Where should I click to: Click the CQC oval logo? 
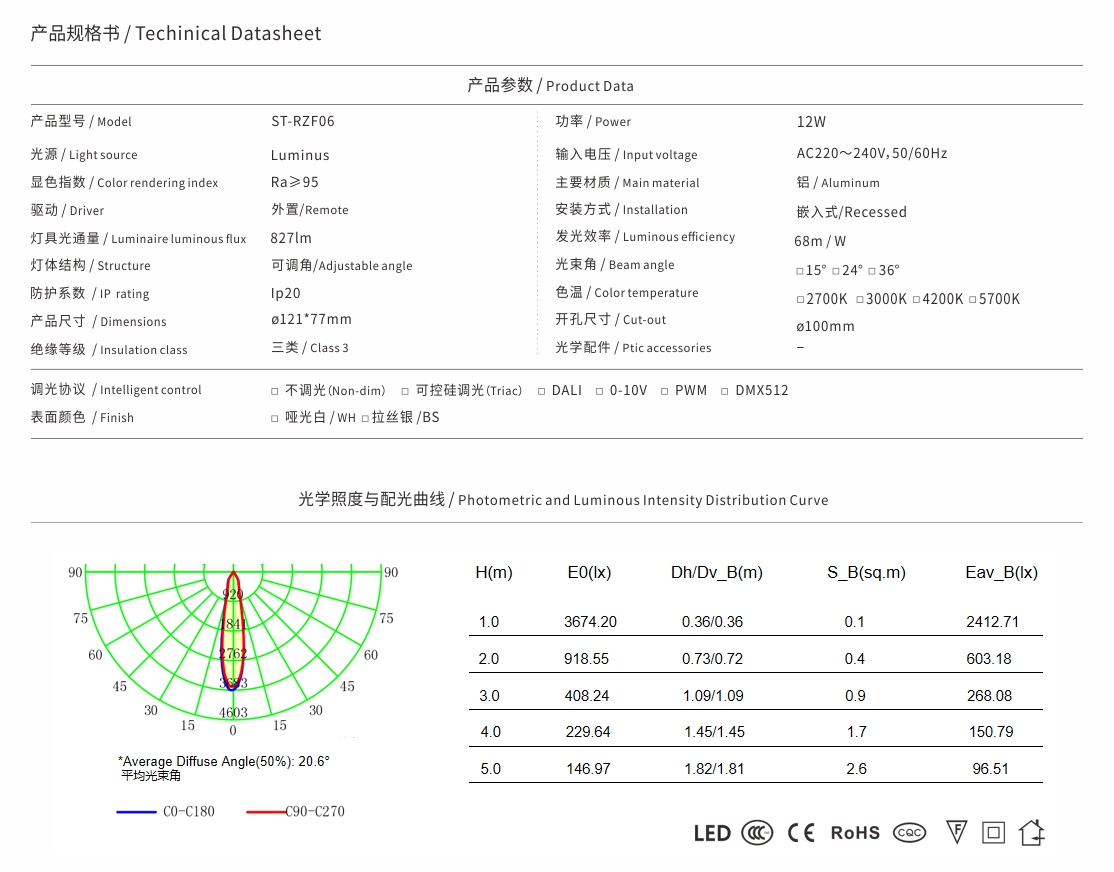909,833
